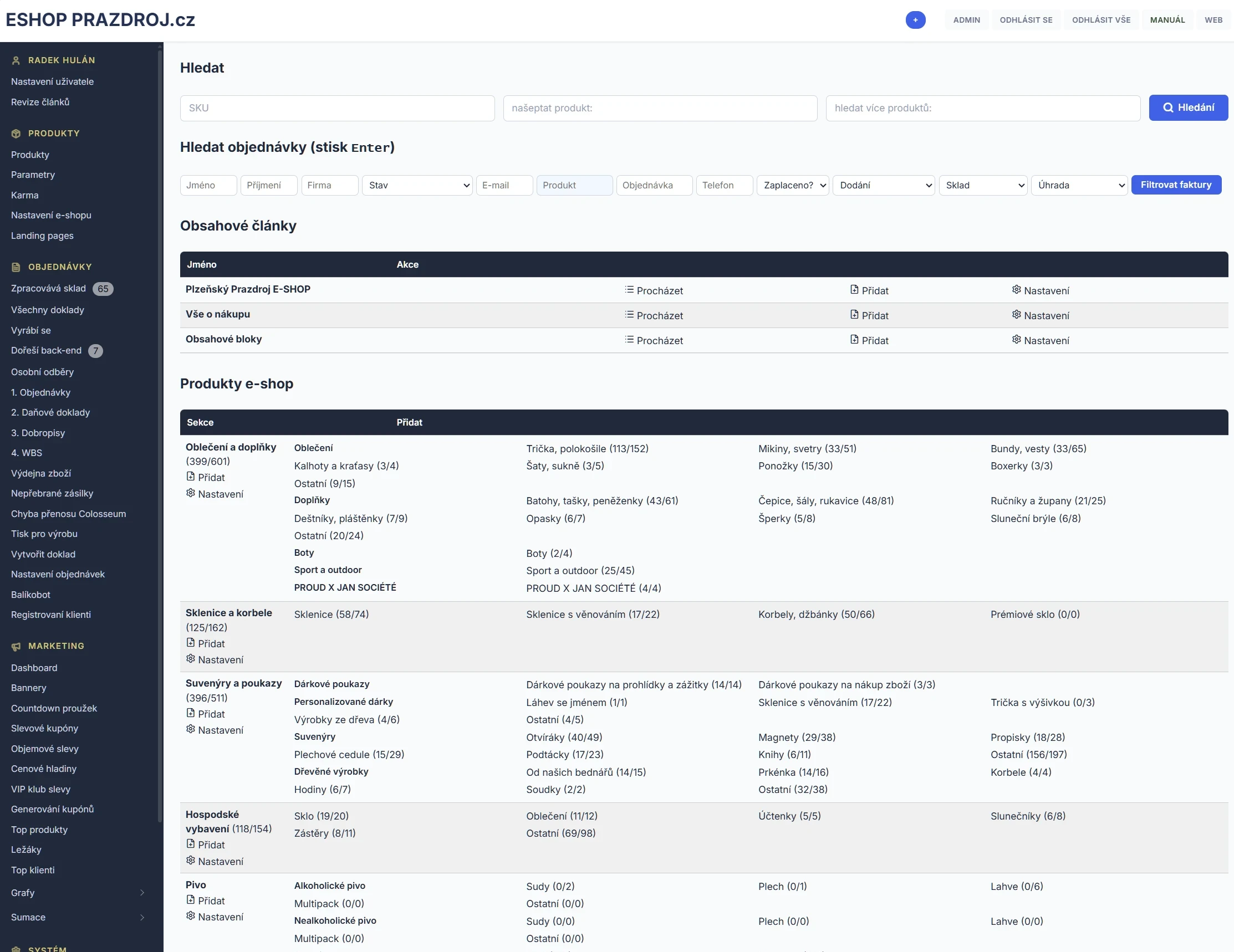Click the list icon for Plzeňský Prazdroj E-SHOP
Image resolution: width=1234 pixels, height=952 pixels.
pyautogui.click(x=629, y=290)
